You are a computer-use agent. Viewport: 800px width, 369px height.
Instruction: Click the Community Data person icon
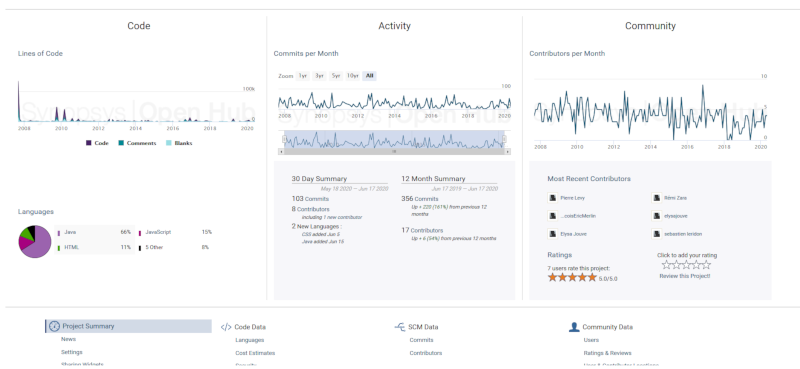tap(574, 327)
